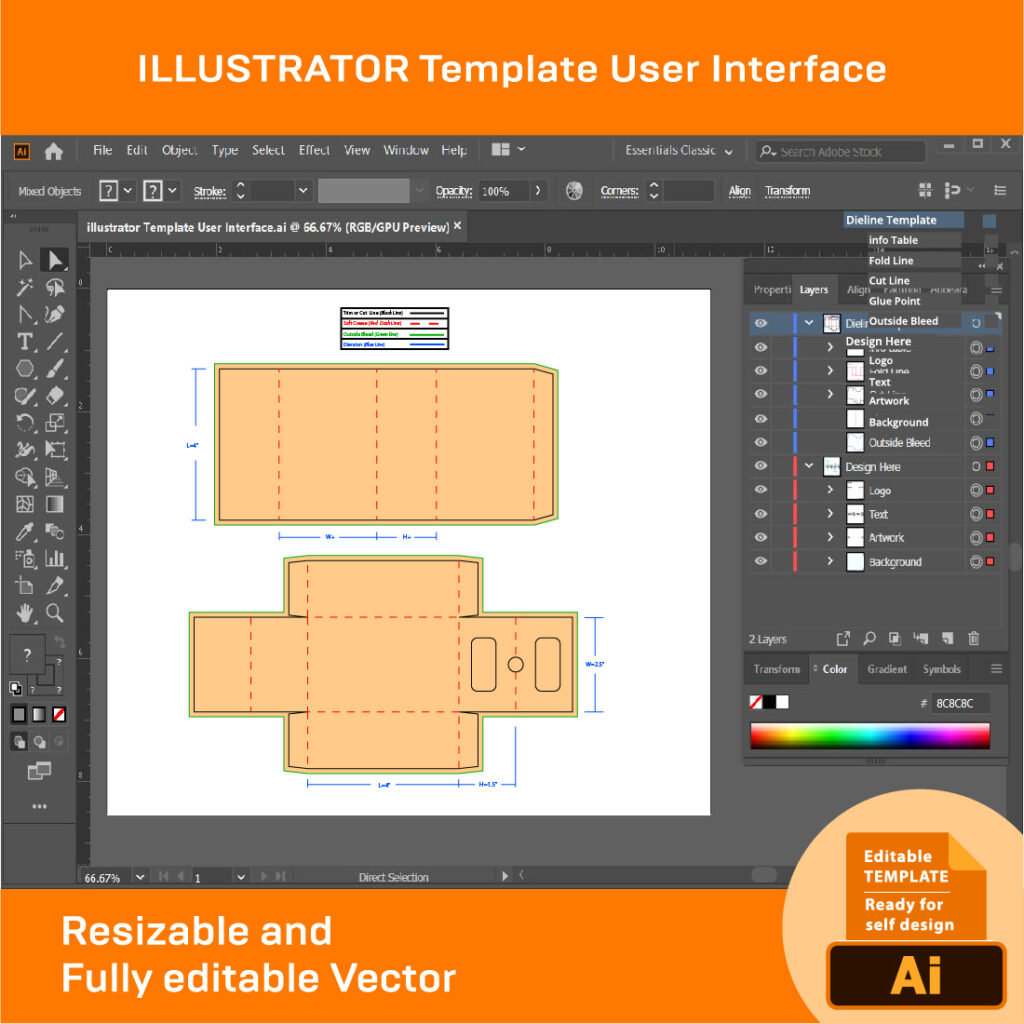Pick a color from the spectrum bar
Image resolution: width=1024 pixels, height=1024 pixels.
870,735
